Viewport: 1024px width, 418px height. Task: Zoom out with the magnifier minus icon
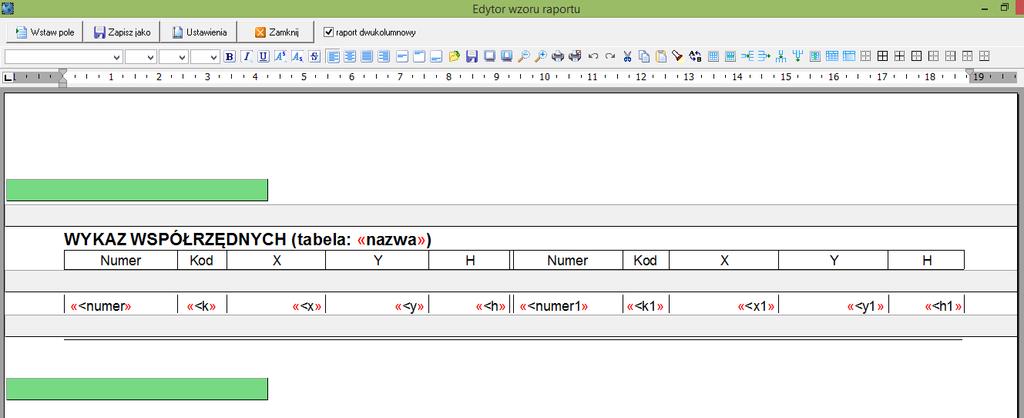click(523, 56)
